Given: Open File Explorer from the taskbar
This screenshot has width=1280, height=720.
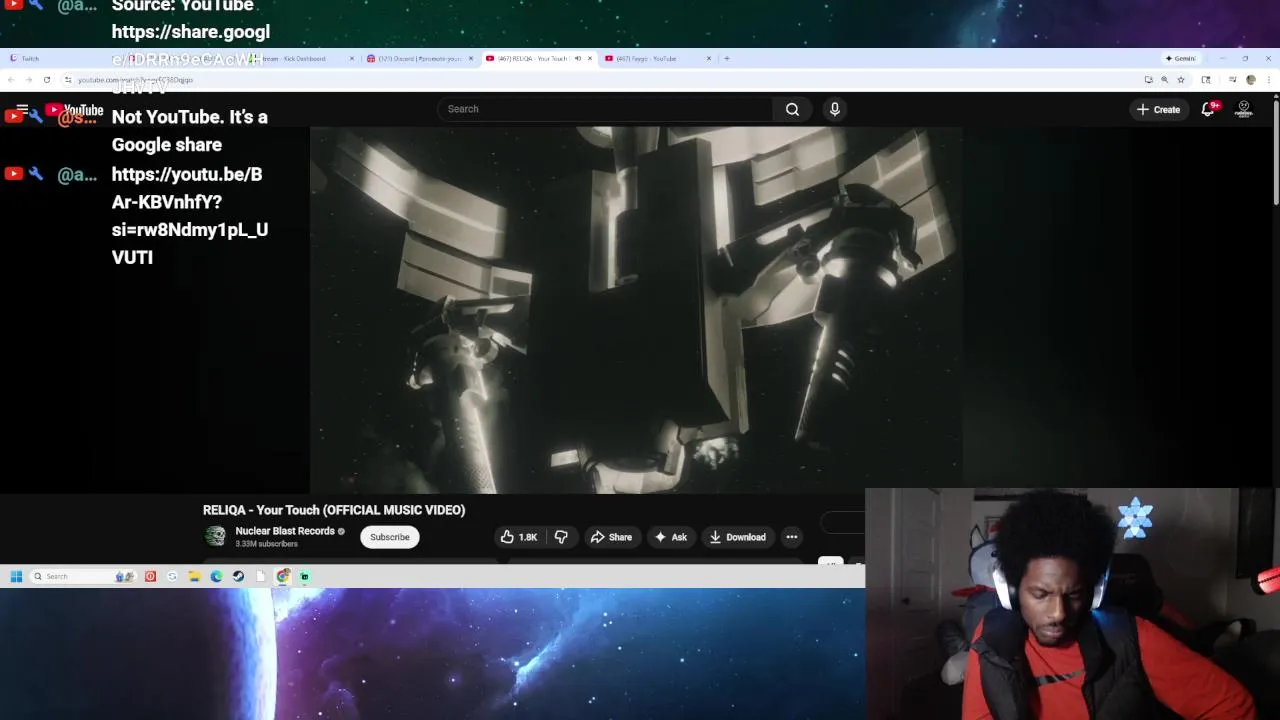Looking at the screenshot, I should coord(194,576).
